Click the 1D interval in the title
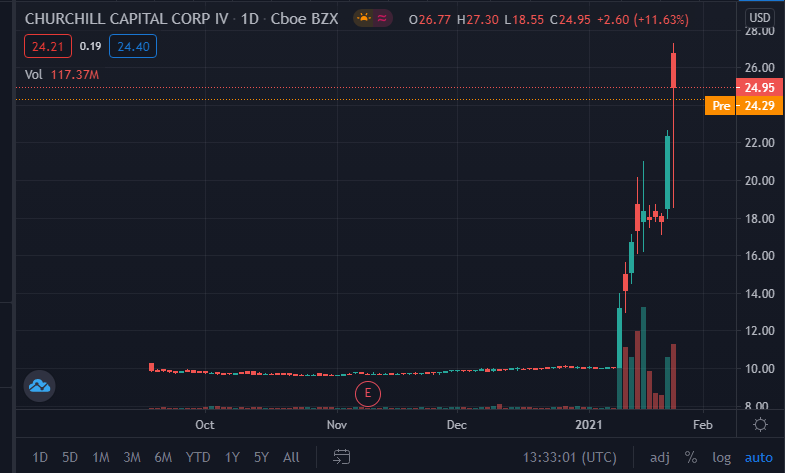This screenshot has height=473, width=785. pos(250,19)
